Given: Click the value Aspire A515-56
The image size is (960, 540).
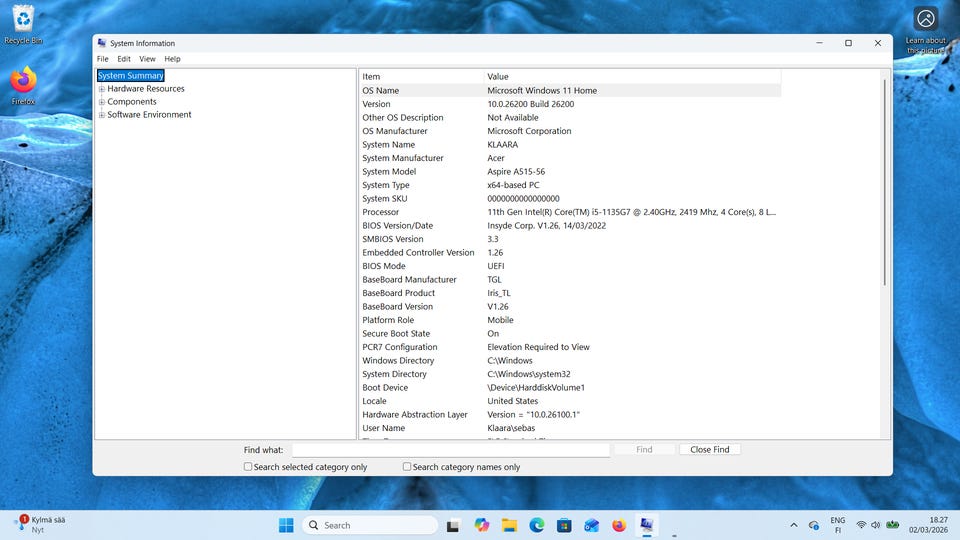Looking at the screenshot, I should 516,171.
